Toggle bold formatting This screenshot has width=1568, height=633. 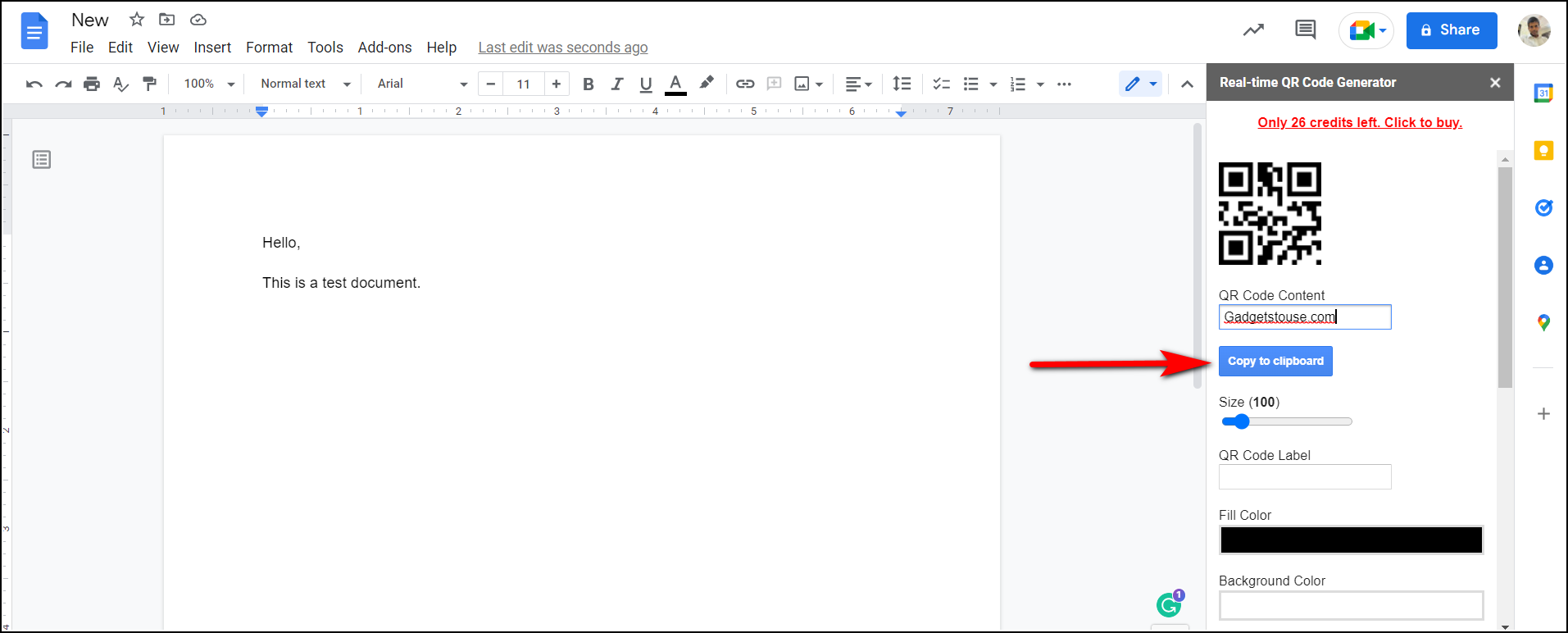[588, 84]
